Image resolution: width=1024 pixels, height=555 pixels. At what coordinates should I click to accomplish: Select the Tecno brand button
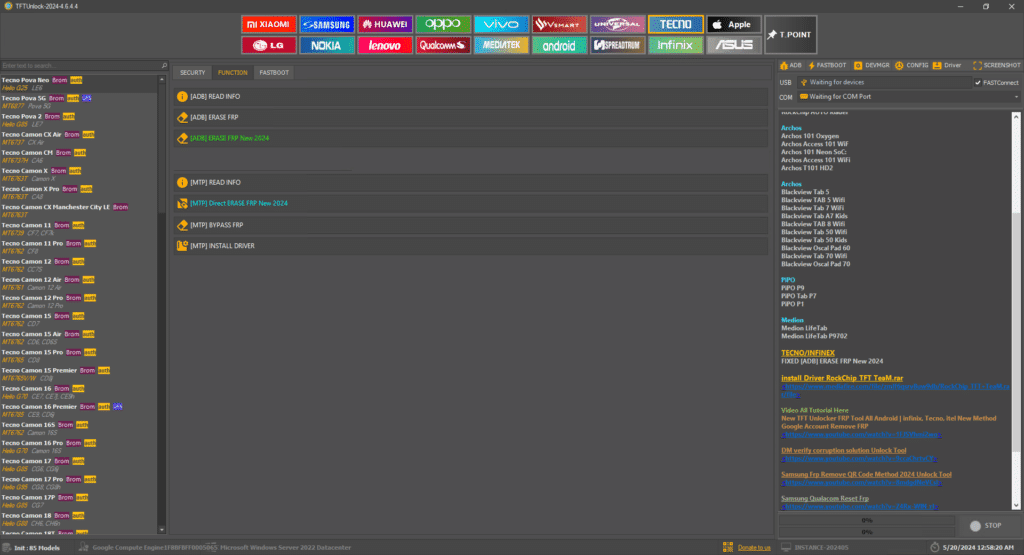pos(675,24)
